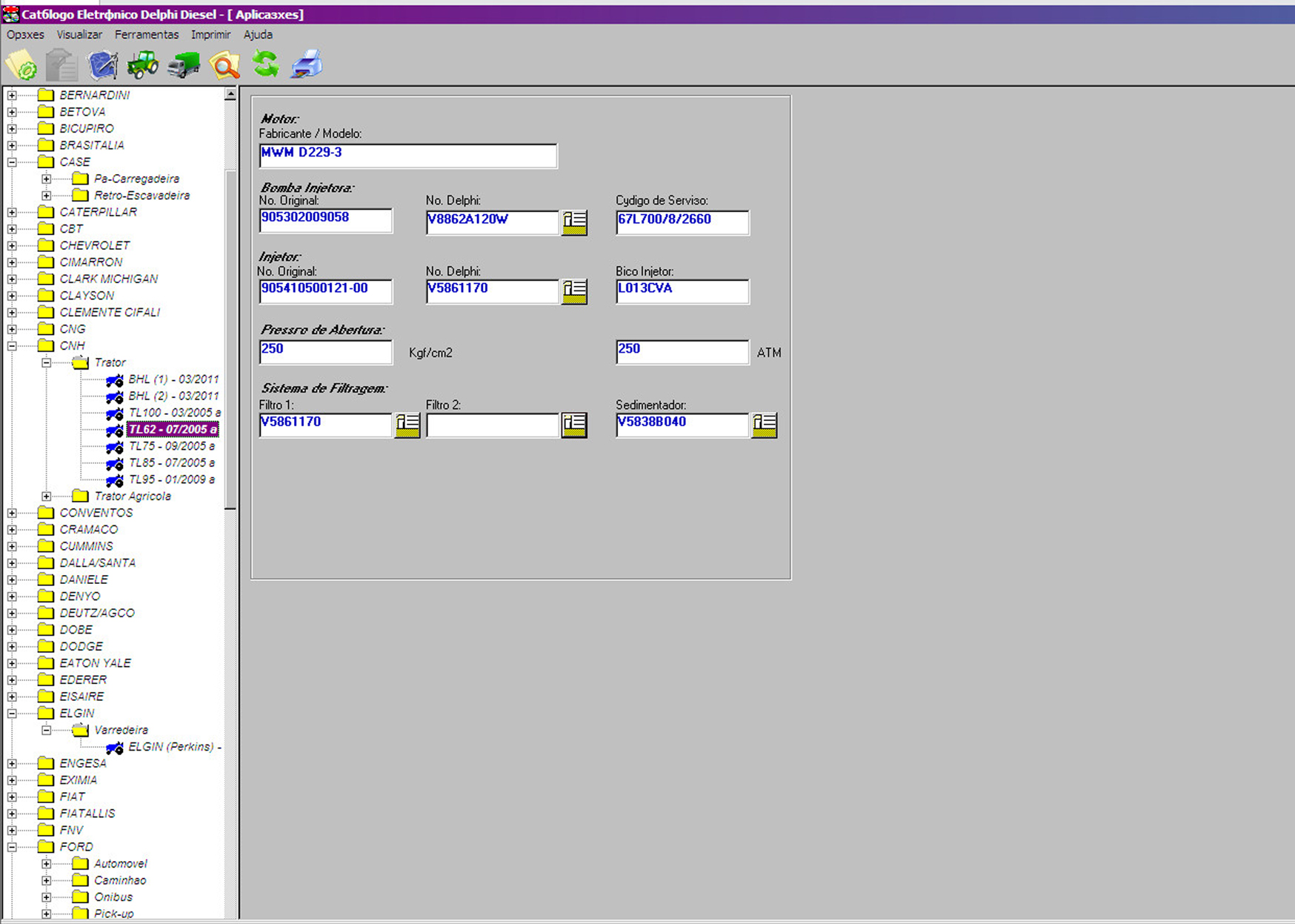Click the green refresh arrows icon
The image size is (1295, 924).
[x=265, y=64]
